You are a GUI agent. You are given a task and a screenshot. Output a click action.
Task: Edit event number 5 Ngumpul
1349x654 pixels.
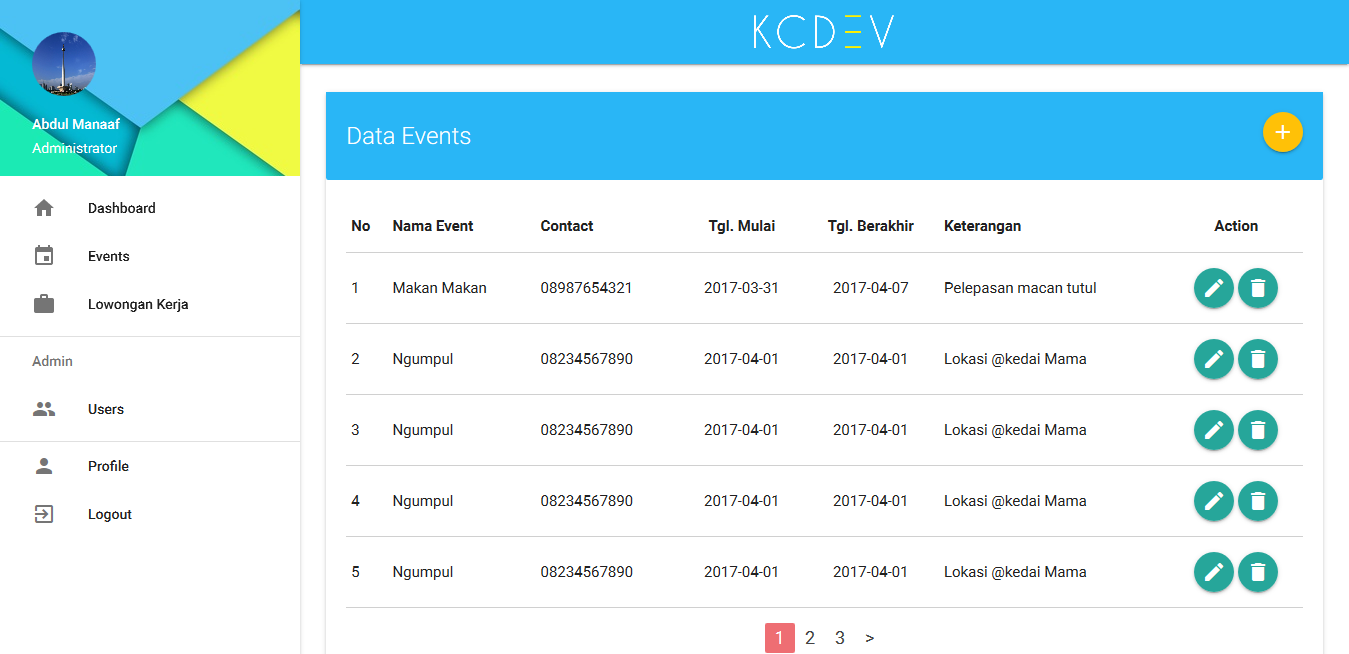pyautogui.click(x=1214, y=572)
